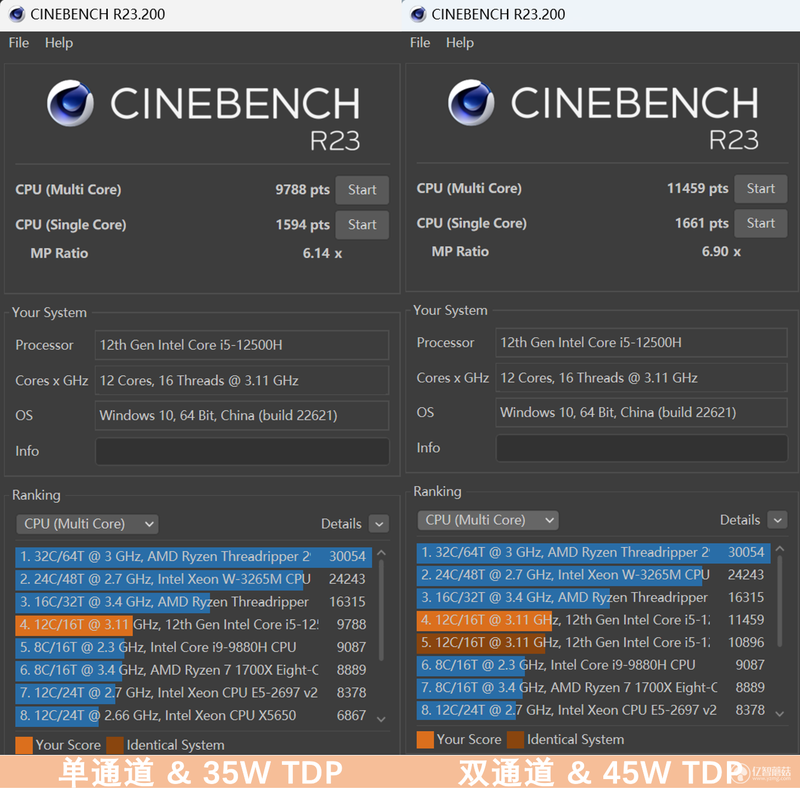The width and height of the screenshot is (800, 789).
Task: Start the Multi Core test beside 9788 pts
Action: tap(362, 190)
